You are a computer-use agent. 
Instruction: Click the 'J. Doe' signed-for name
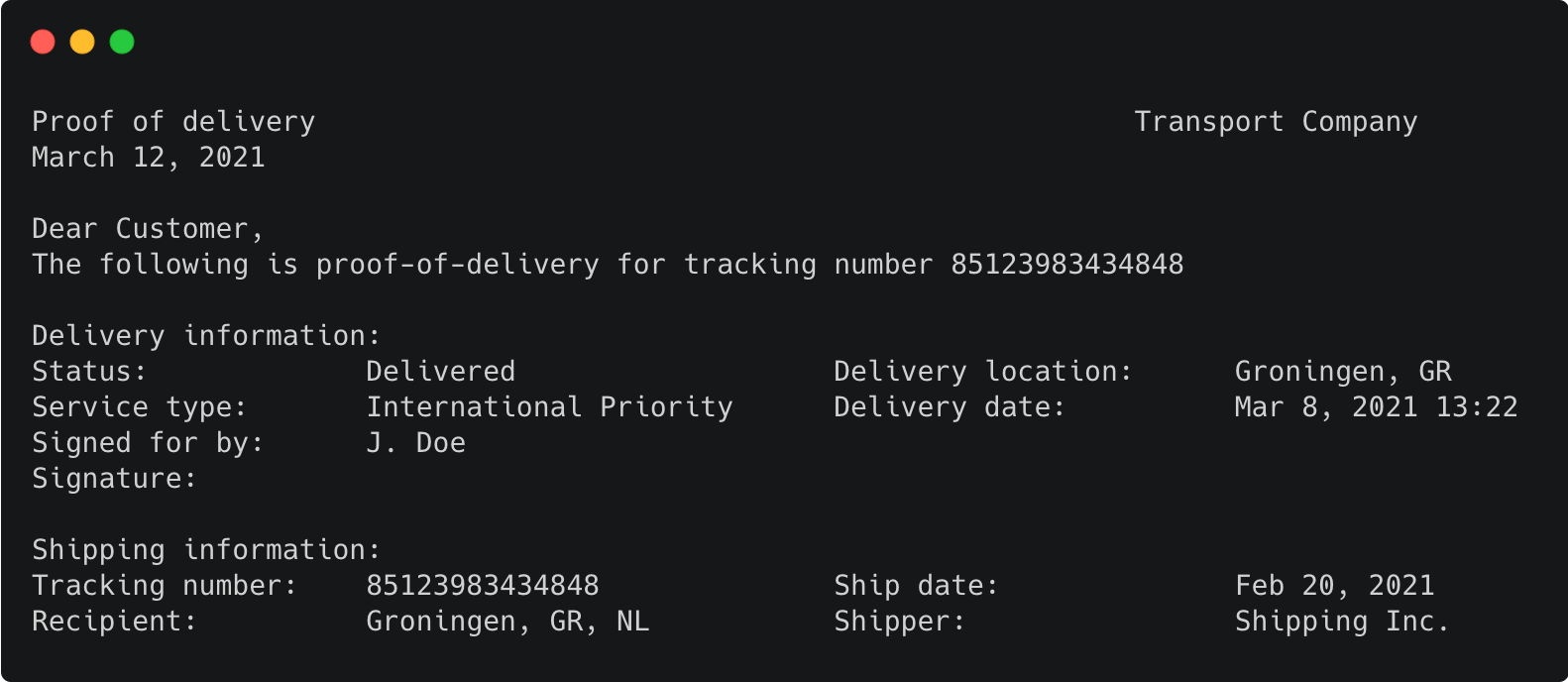pos(416,443)
